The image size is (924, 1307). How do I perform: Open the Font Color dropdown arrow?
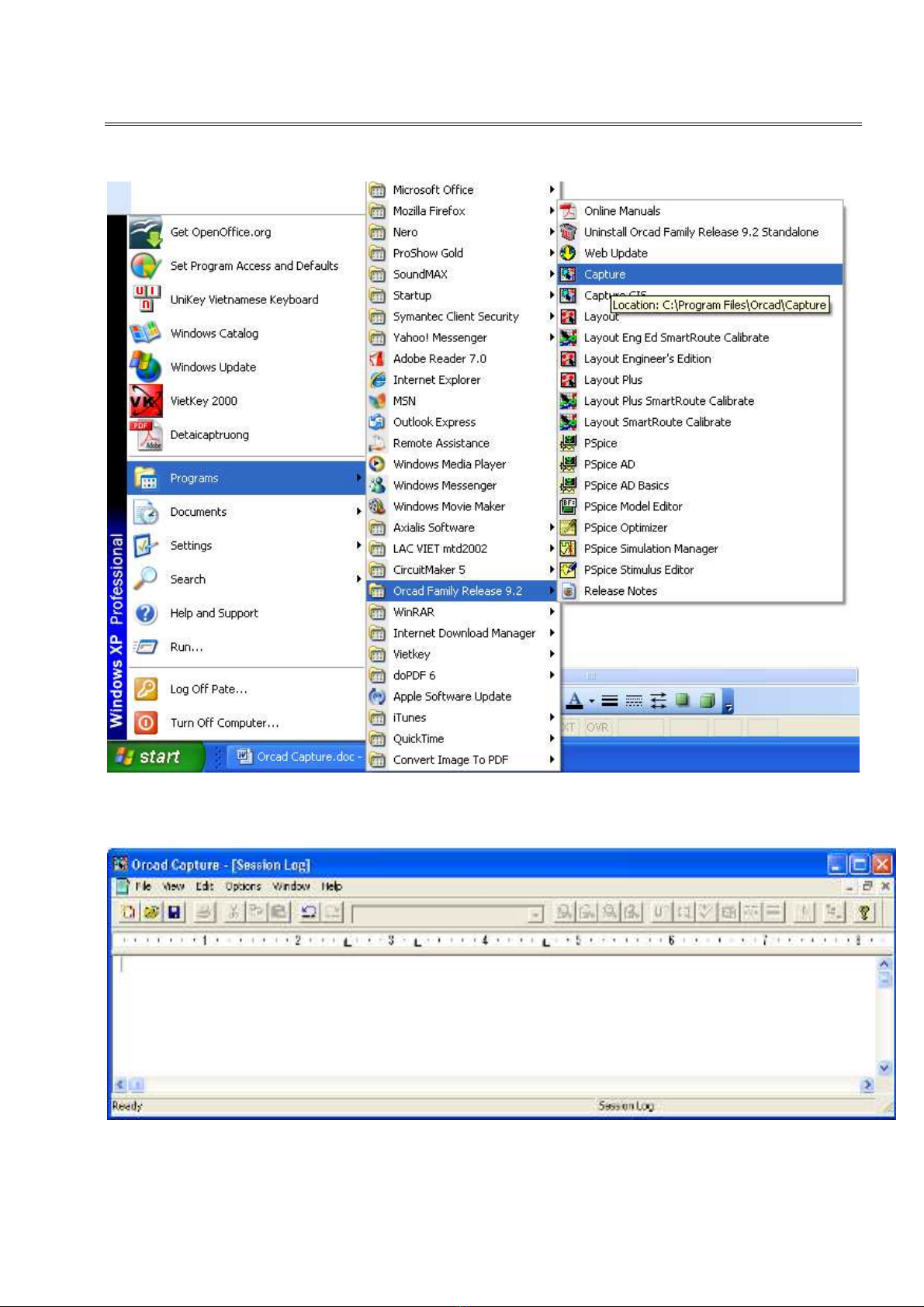[x=591, y=701]
